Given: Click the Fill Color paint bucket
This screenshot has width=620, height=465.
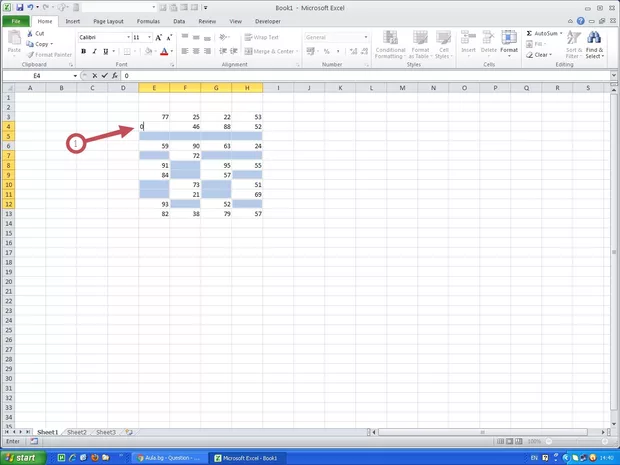Looking at the screenshot, I should pos(148,51).
